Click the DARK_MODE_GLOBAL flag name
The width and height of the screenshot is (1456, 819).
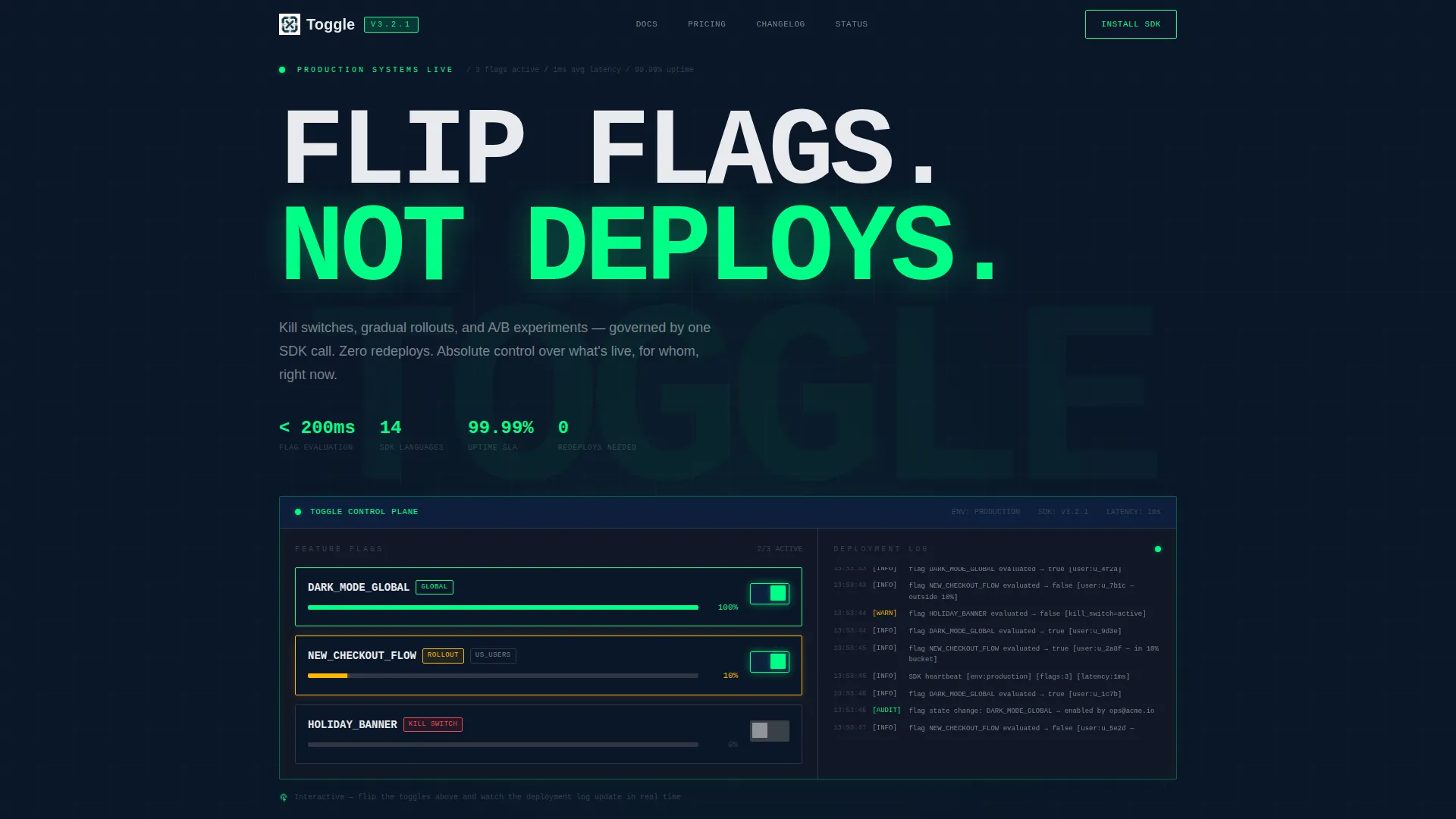pyautogui.click(x=359, y=588)
